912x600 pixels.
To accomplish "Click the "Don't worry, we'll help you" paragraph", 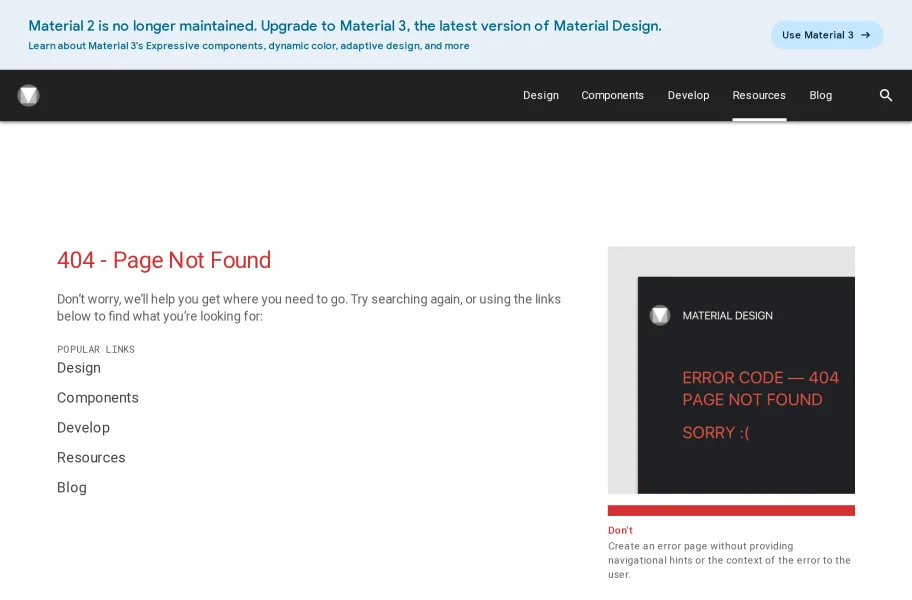I will point(309,308).
